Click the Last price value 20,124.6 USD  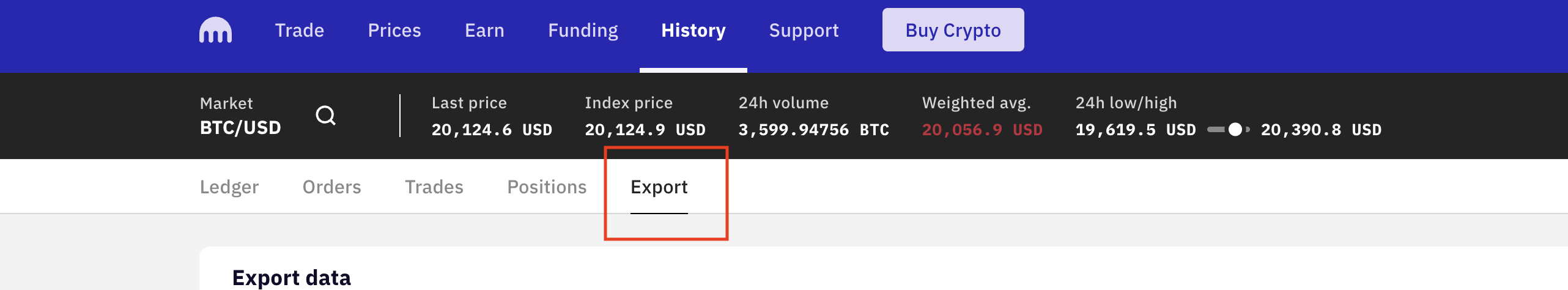coord(492,130)
